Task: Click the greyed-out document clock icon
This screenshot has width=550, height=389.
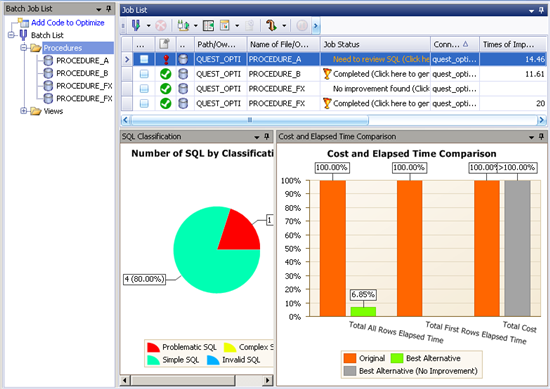Action: tap(250, 25)
